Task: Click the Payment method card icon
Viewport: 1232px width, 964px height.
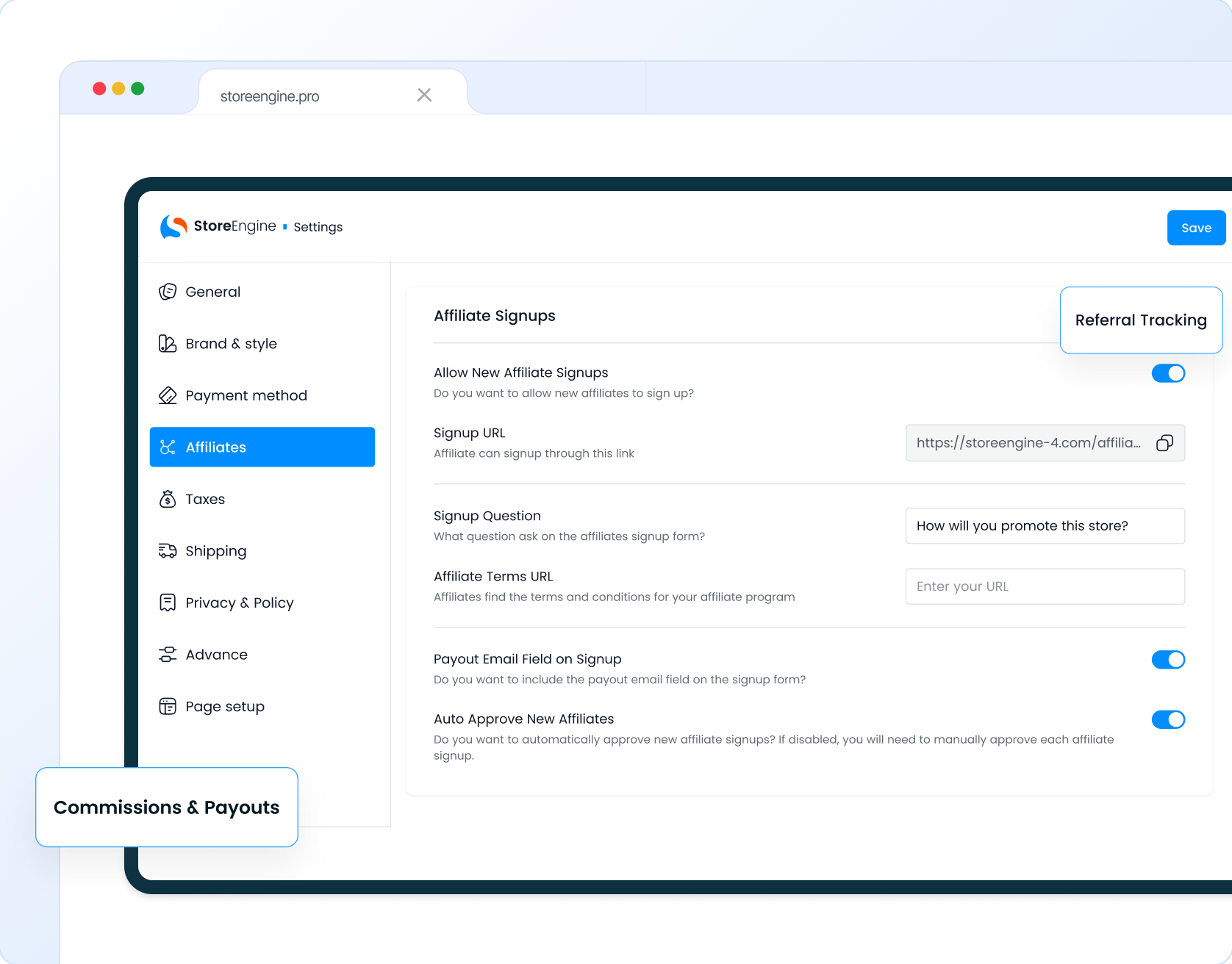Action: tap(168, 395)
